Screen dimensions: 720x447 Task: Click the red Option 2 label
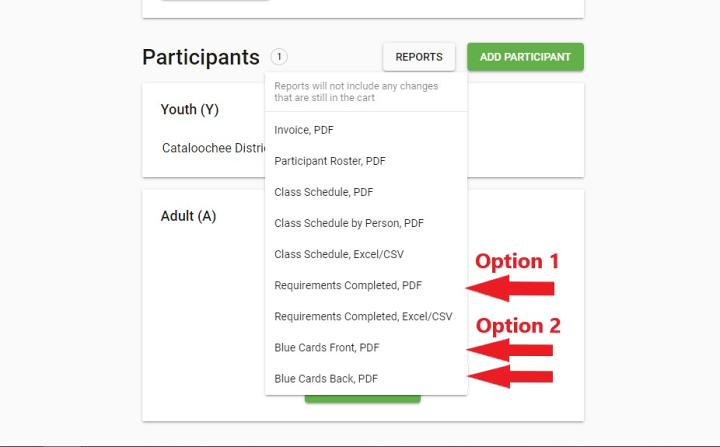pos(517,326)
